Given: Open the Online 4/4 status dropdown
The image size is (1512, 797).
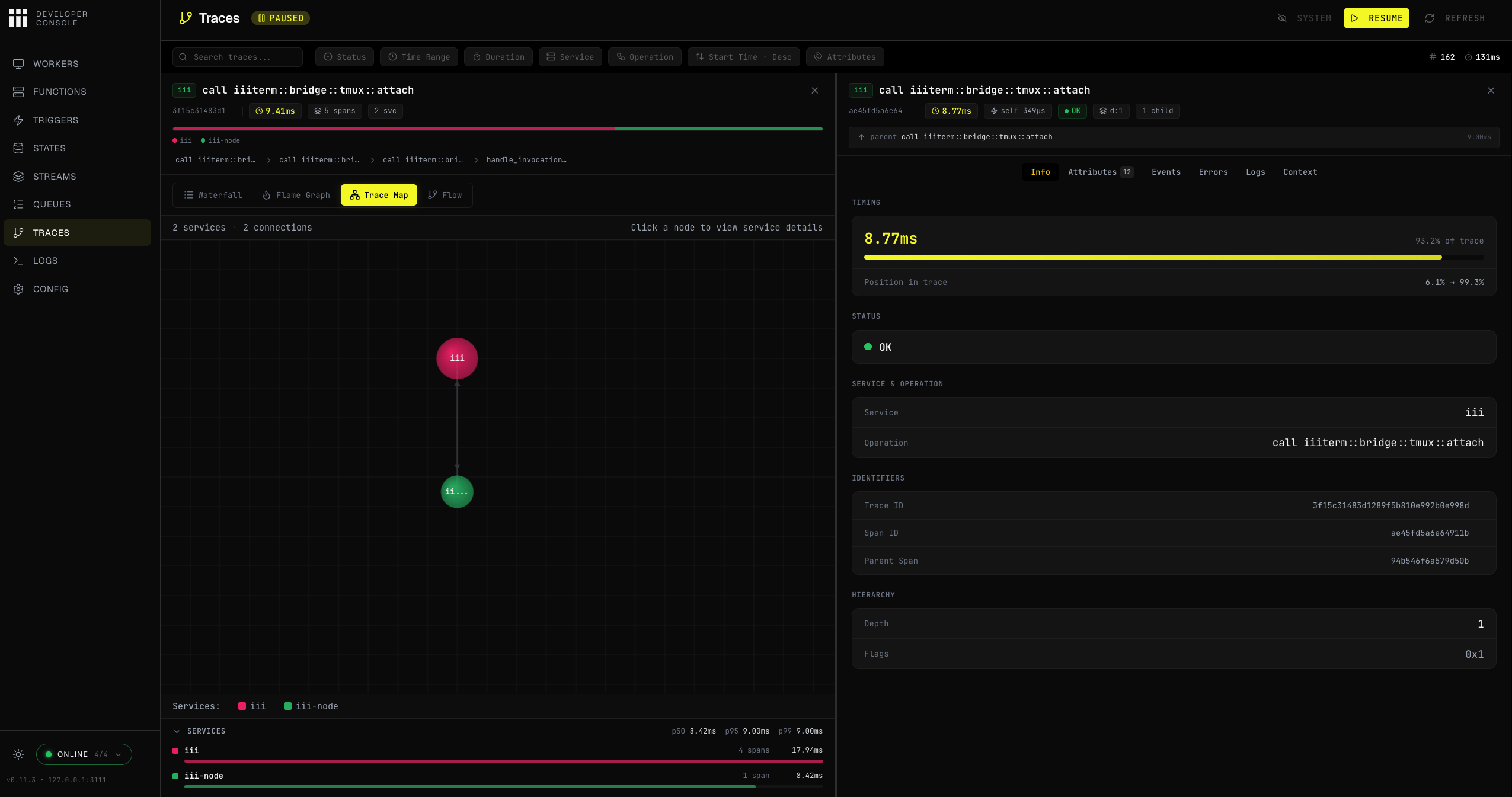Looking at the screenshot, I should pos(84,754).
